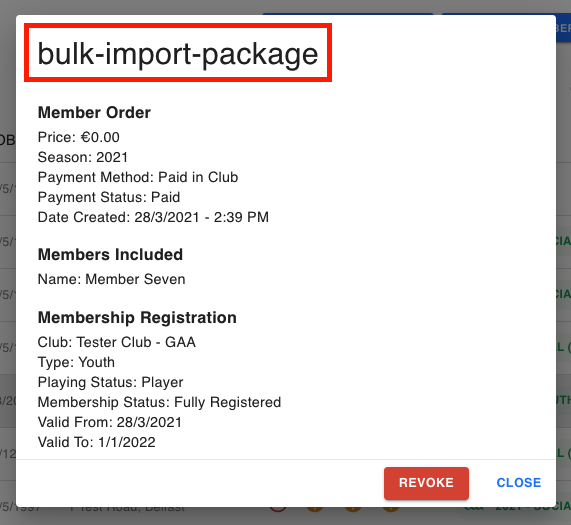Click the Club: Tester Club - GAA line
Viewport: 571px width, 525px height.
(117, 342)
